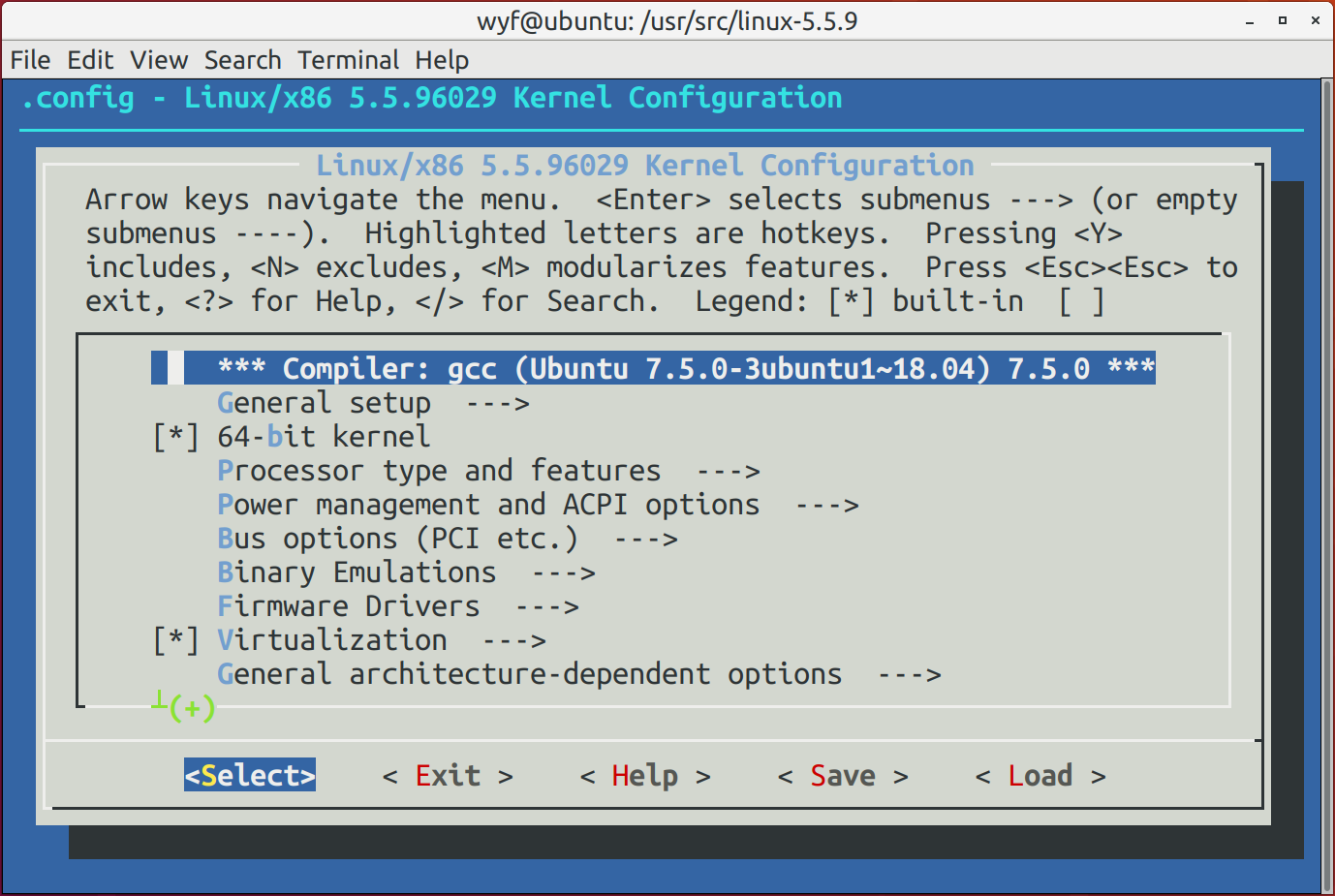Expand arrow next to General setup
The image size is (1335, 896).
pyautogui.click(x=498, y=404)
